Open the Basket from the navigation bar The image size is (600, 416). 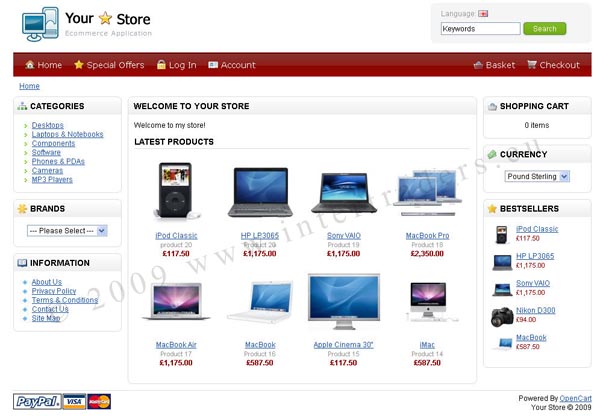494,65
